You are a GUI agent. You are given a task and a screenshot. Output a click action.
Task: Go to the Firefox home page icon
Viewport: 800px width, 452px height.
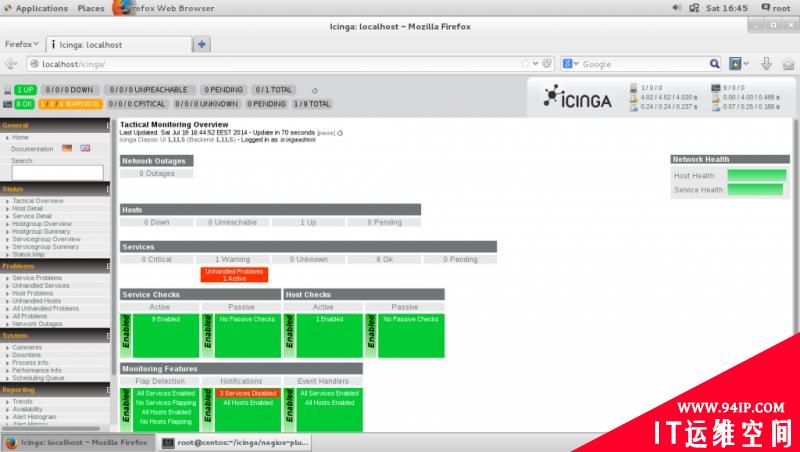tap(788, 64)
